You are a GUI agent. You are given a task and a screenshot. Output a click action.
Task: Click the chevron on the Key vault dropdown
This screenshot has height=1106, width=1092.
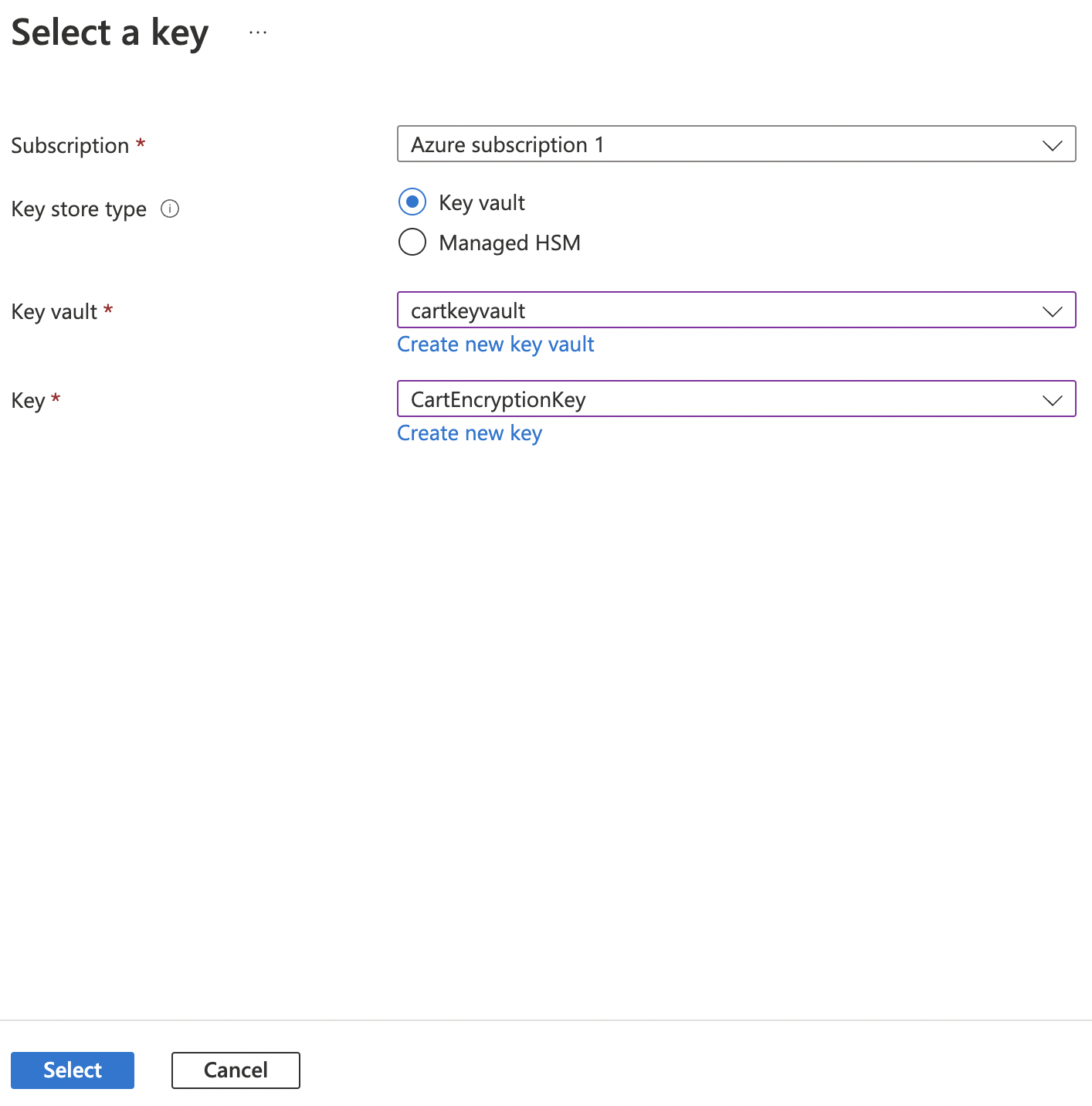click(x=1052, y=311)
